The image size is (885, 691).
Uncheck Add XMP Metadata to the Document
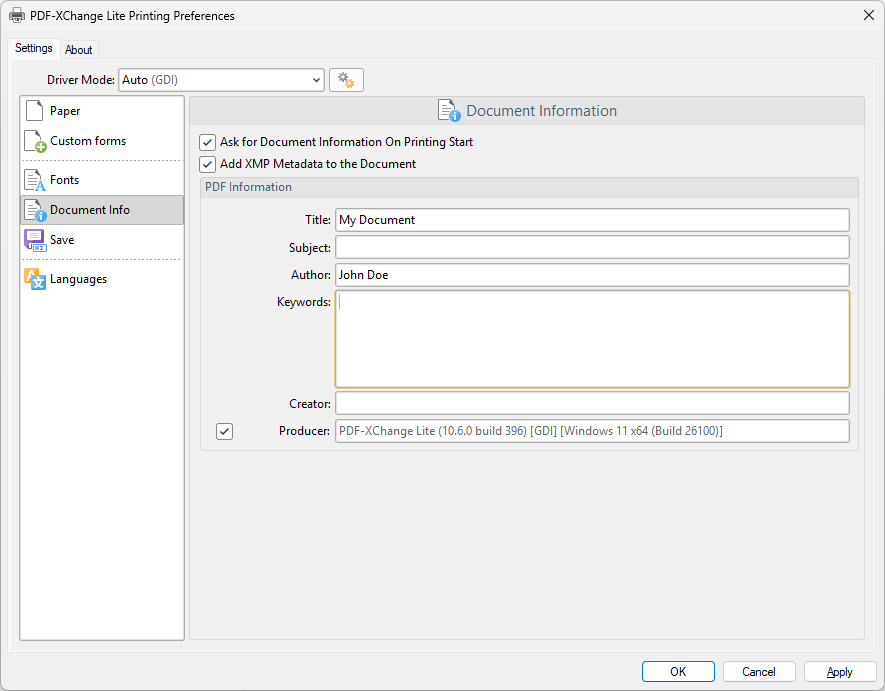208,164
